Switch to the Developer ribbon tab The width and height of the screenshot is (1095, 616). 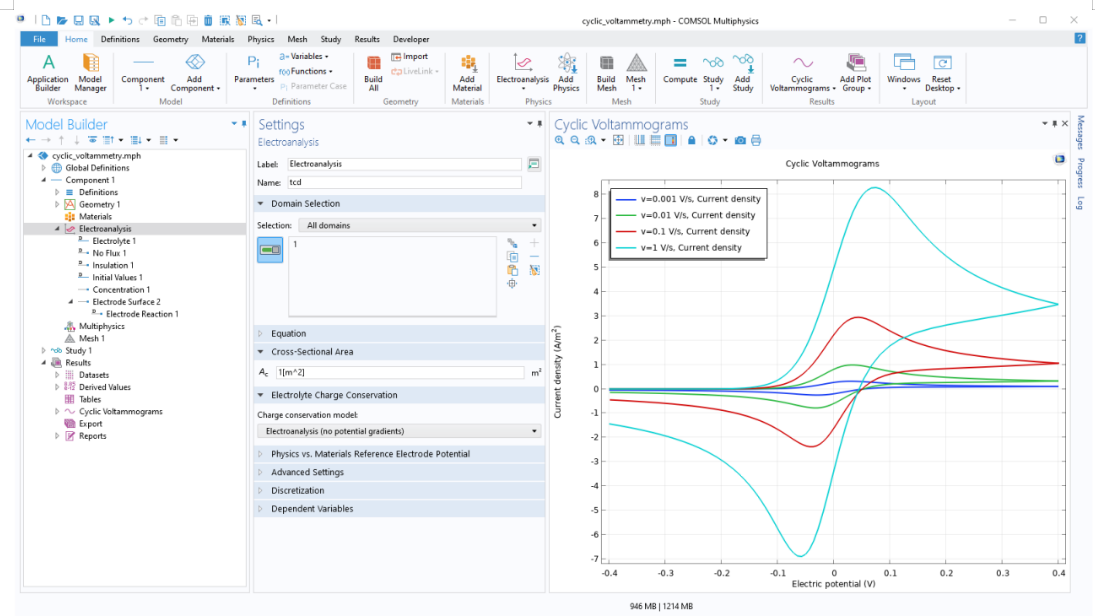pyautogui.click(x=411, y=39)
